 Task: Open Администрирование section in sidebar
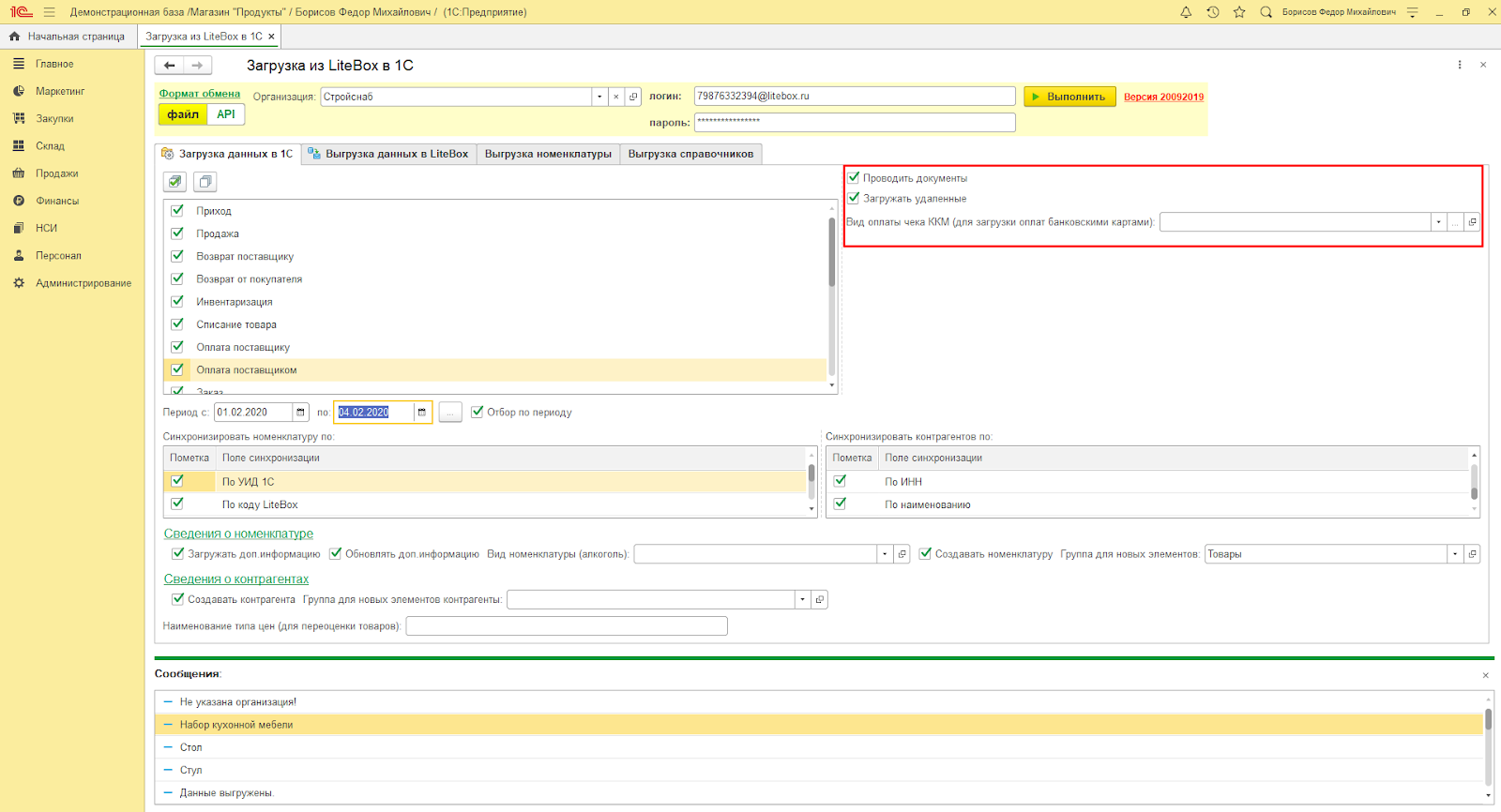coord(83,283)
